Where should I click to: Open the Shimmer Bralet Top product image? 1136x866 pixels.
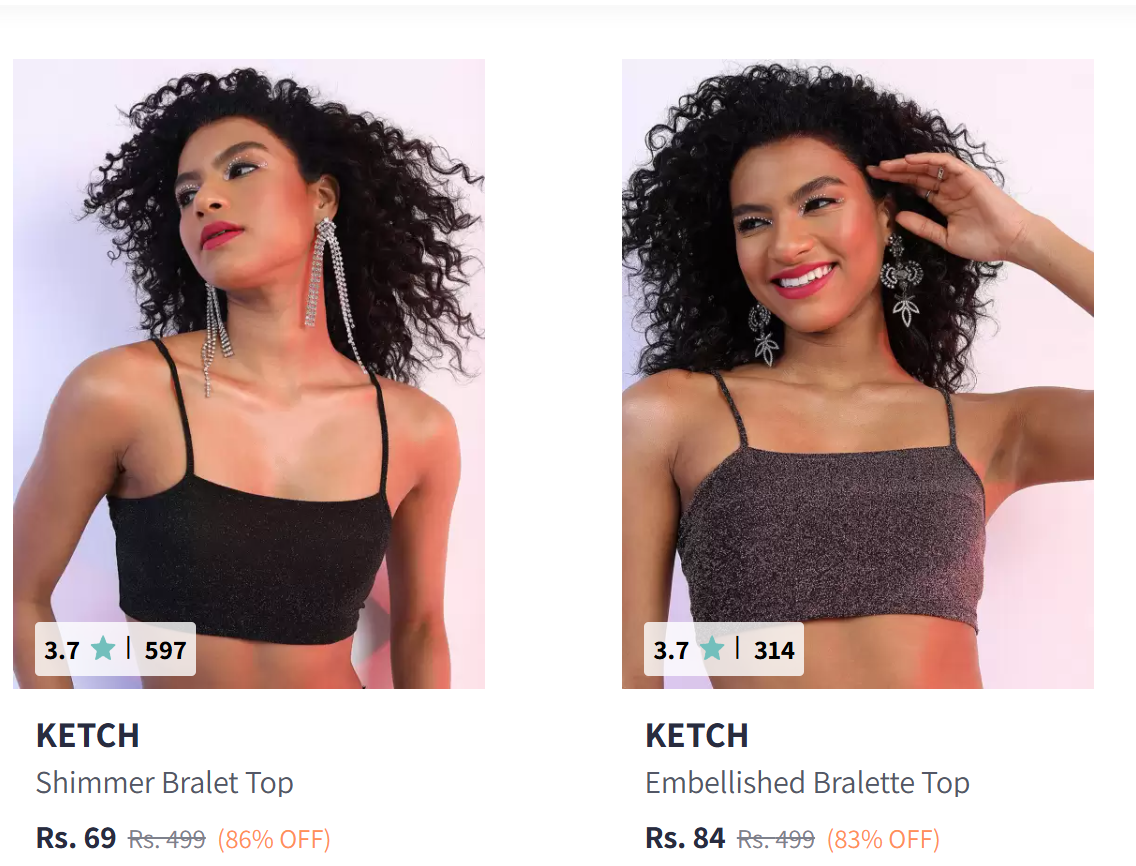pos(248,373)
